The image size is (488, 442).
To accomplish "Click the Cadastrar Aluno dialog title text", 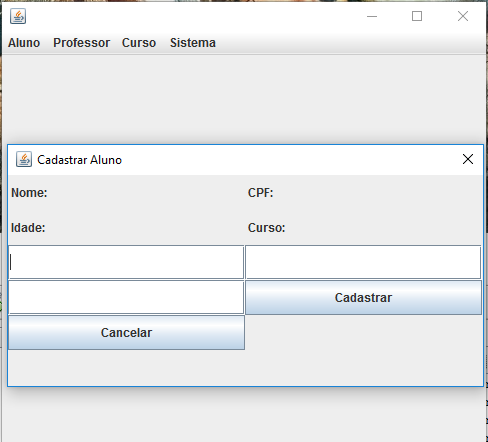I will coord(79,160).
